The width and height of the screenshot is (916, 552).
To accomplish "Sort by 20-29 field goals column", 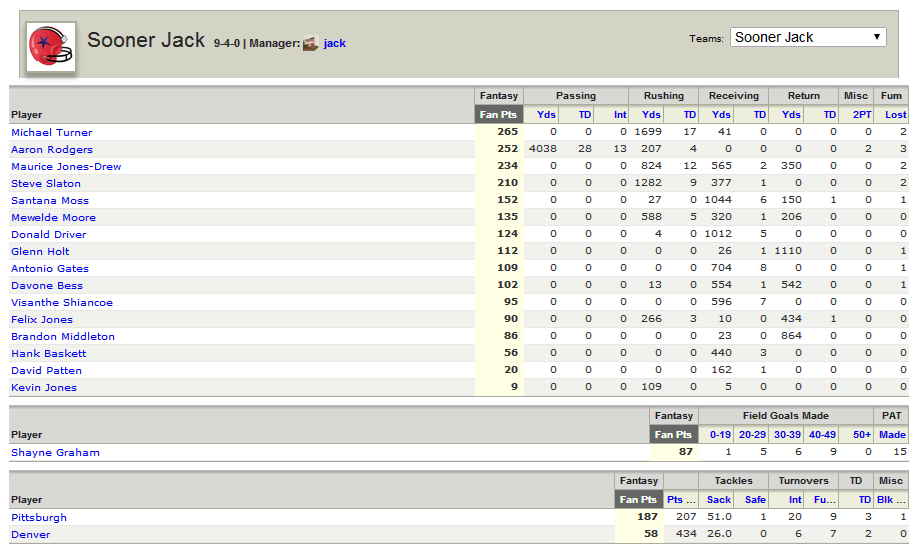I will (x=752, y=435).
